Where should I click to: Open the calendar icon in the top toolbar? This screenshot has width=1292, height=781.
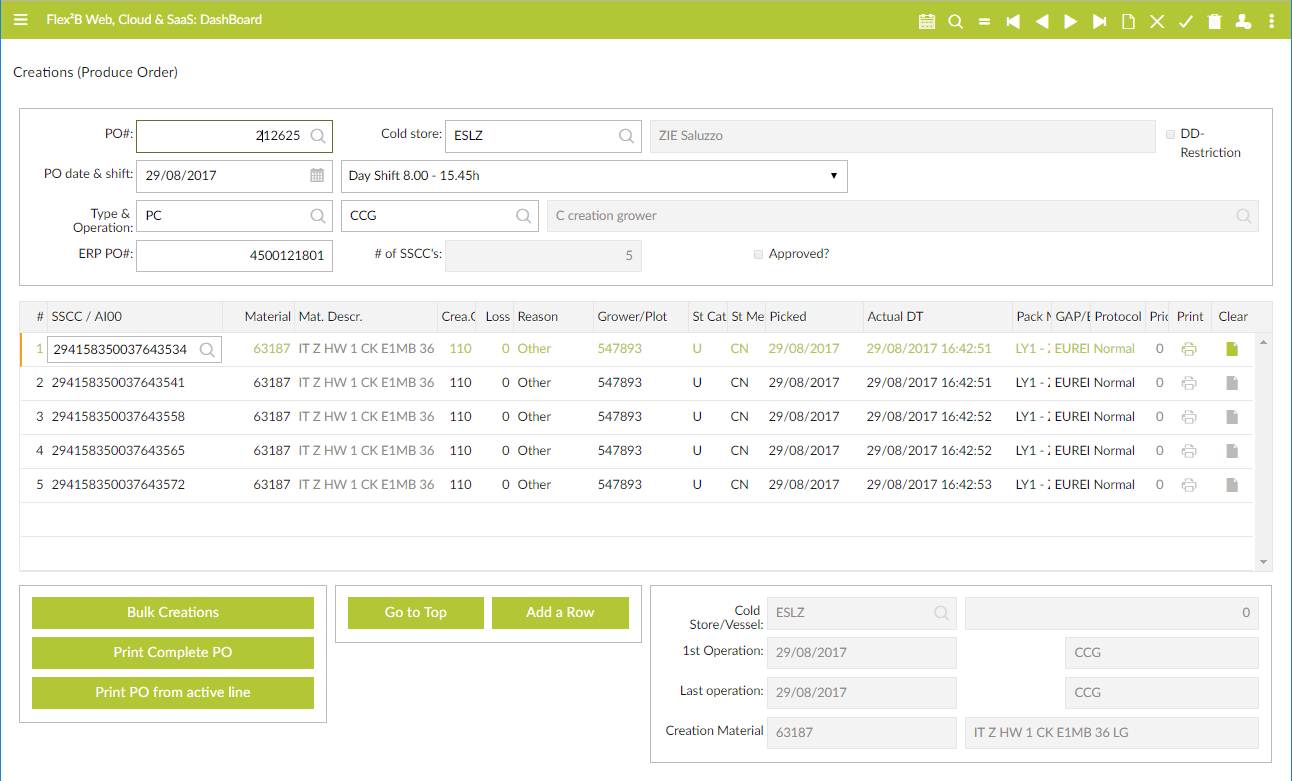pyautogui.click(x=926, y=21)
